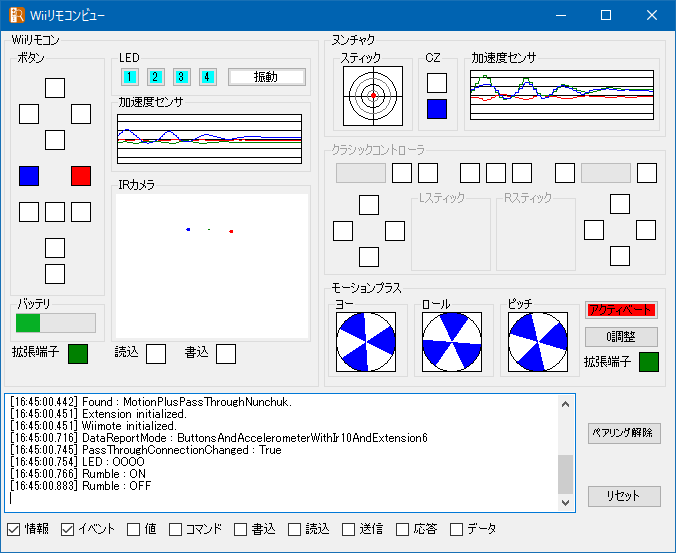Screen dimensions: 676x553
Task: Click log line 'Wiimote initialized.'
Action: [93, 426]
